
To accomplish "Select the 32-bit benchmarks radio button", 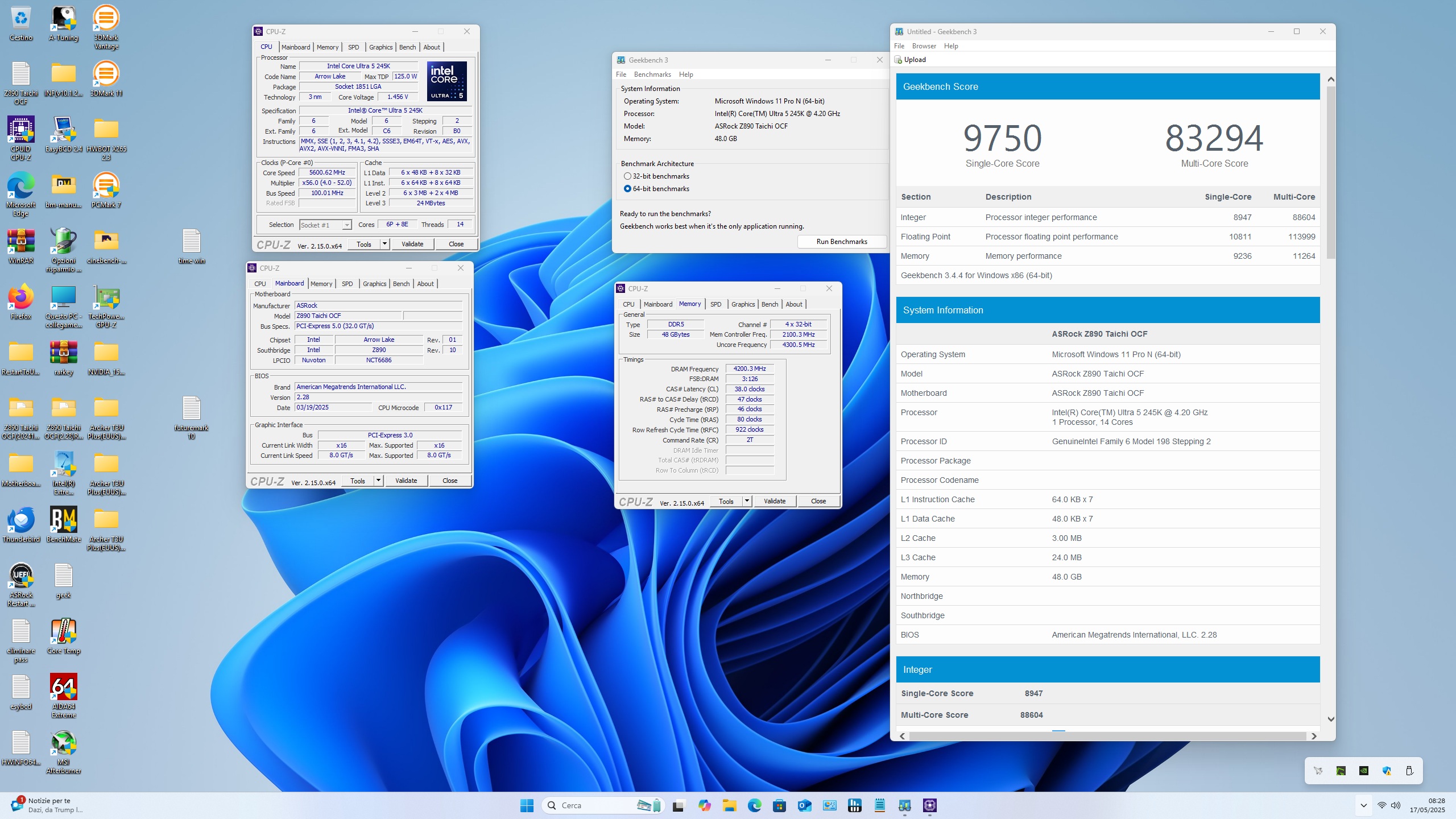I will pyautogui.click(x=627, y=176).
